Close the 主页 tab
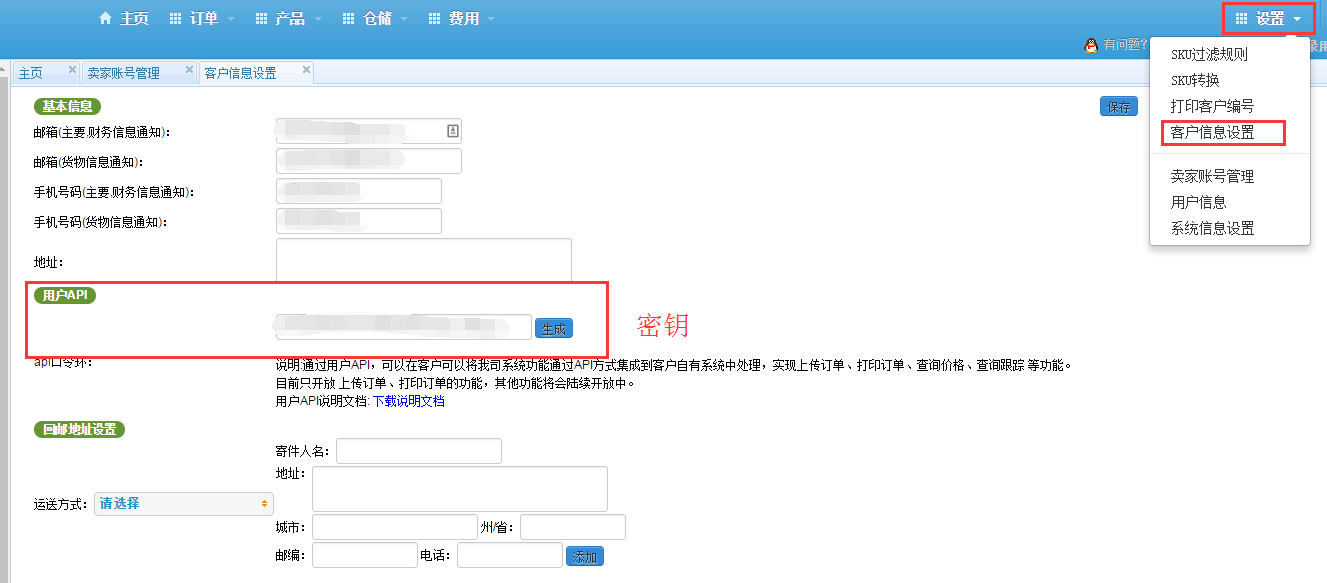Screen dimensions: 1327x583 coord(72,71)
